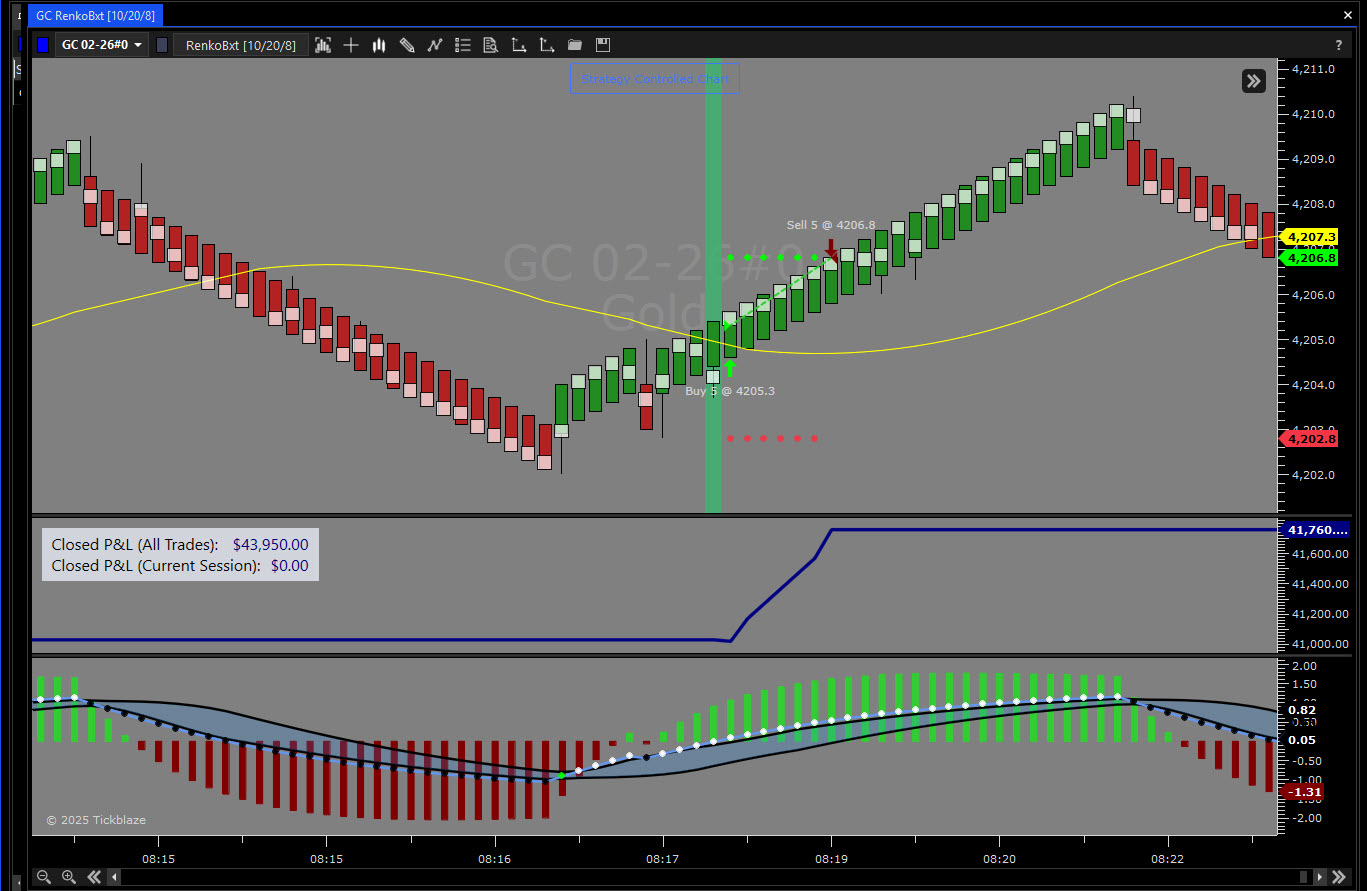The image size is (1367, 891).
Task: Click the help question mark button
Action: coord(1339,45)
